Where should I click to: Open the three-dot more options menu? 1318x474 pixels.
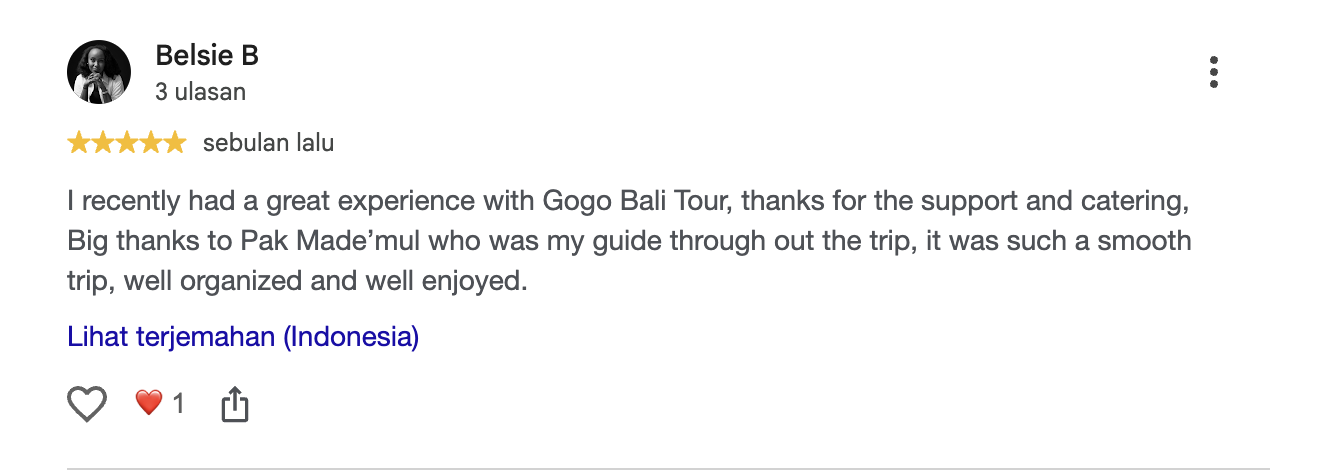(1213, 72)
